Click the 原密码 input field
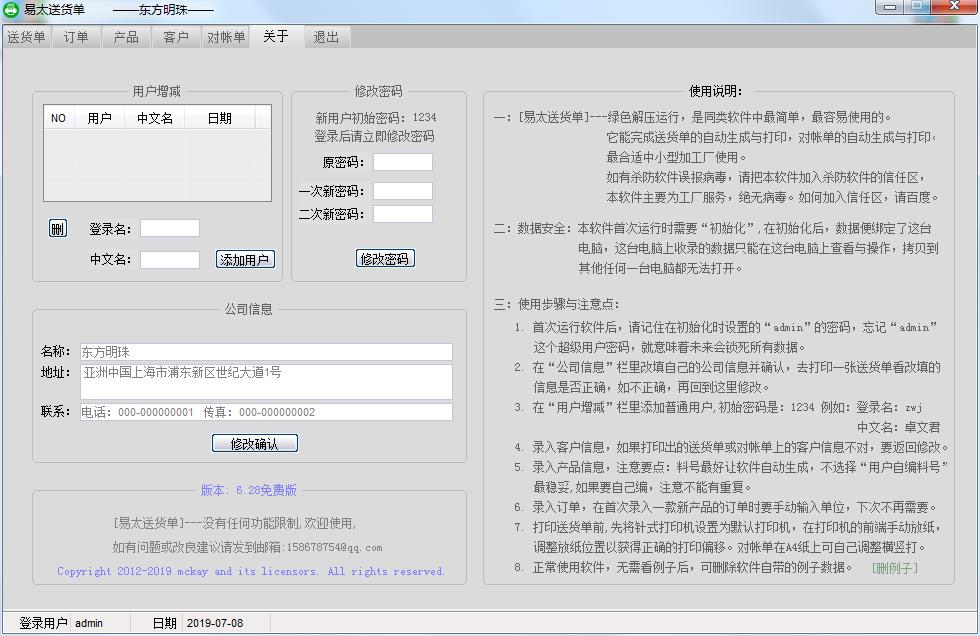 tap(402, 162)
